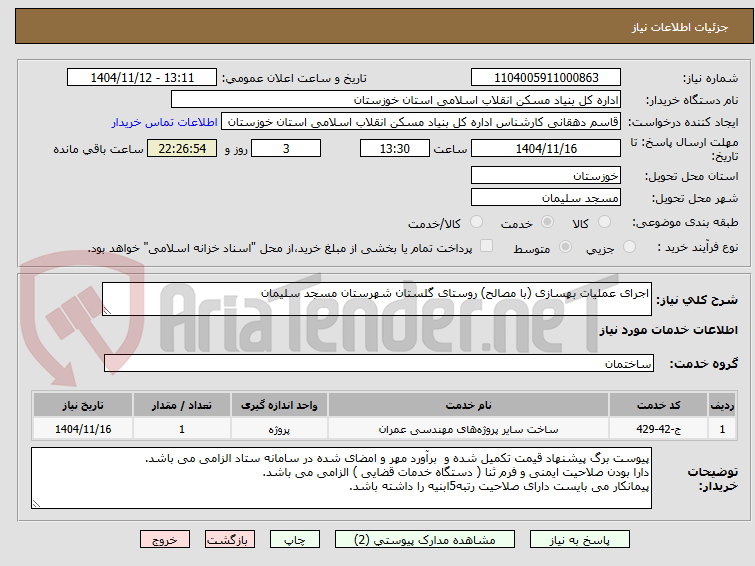Viewport: 755px width, 566px height.
Task: Click the گروه خدمت ساختمان field
Action: pyautogui.click(x=378, y=363)
